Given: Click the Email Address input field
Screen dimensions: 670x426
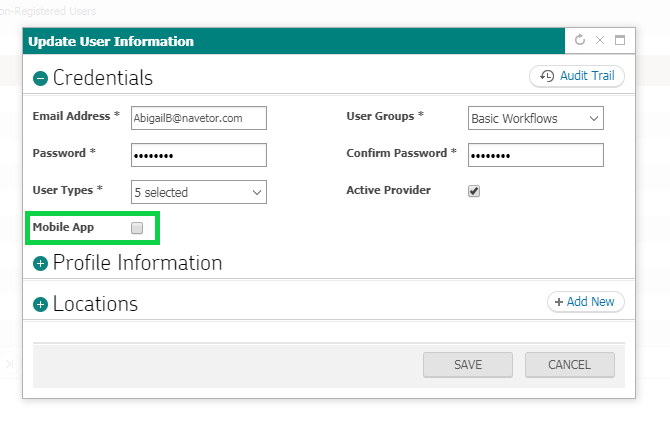Looking at the screenshot, I should click(199, 118).
